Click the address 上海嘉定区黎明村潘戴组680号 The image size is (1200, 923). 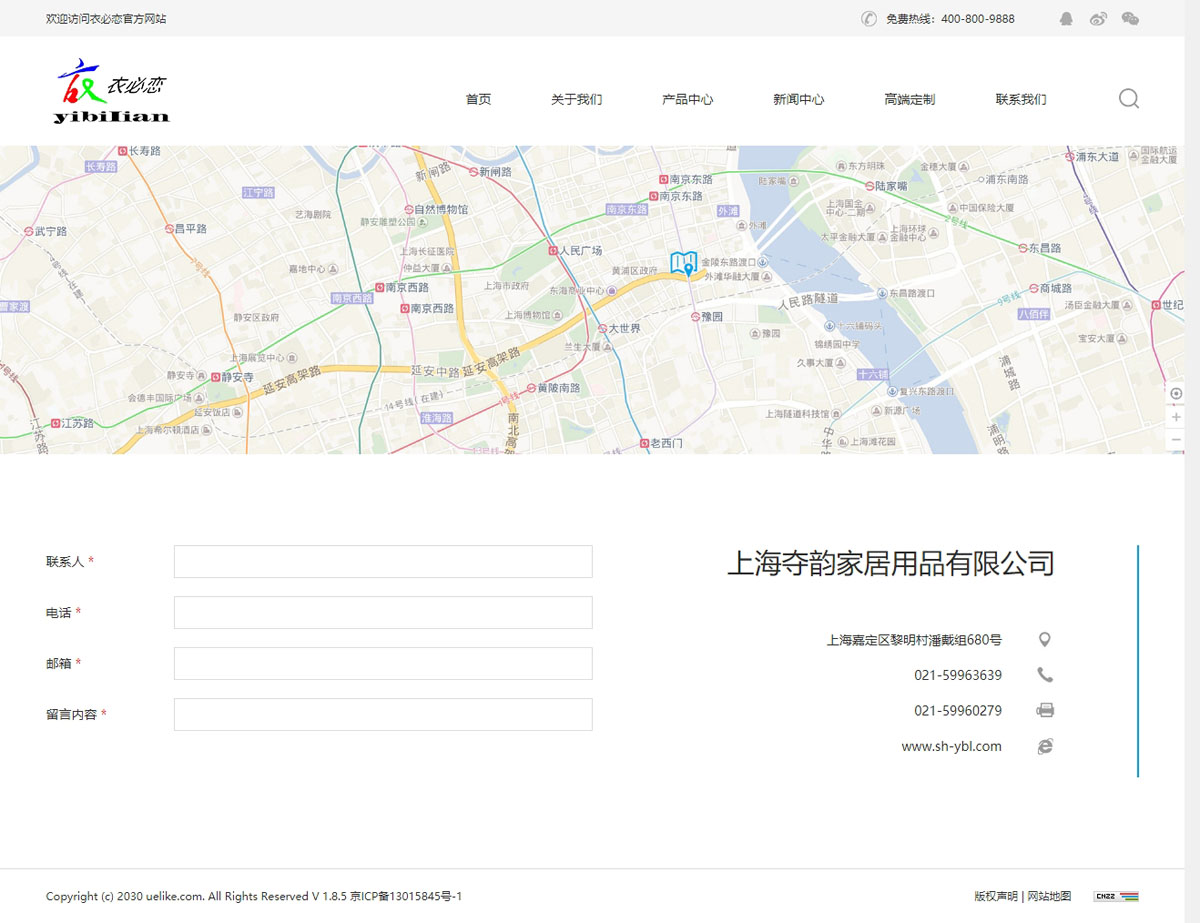pyautogui.click(x=914, y=640)
